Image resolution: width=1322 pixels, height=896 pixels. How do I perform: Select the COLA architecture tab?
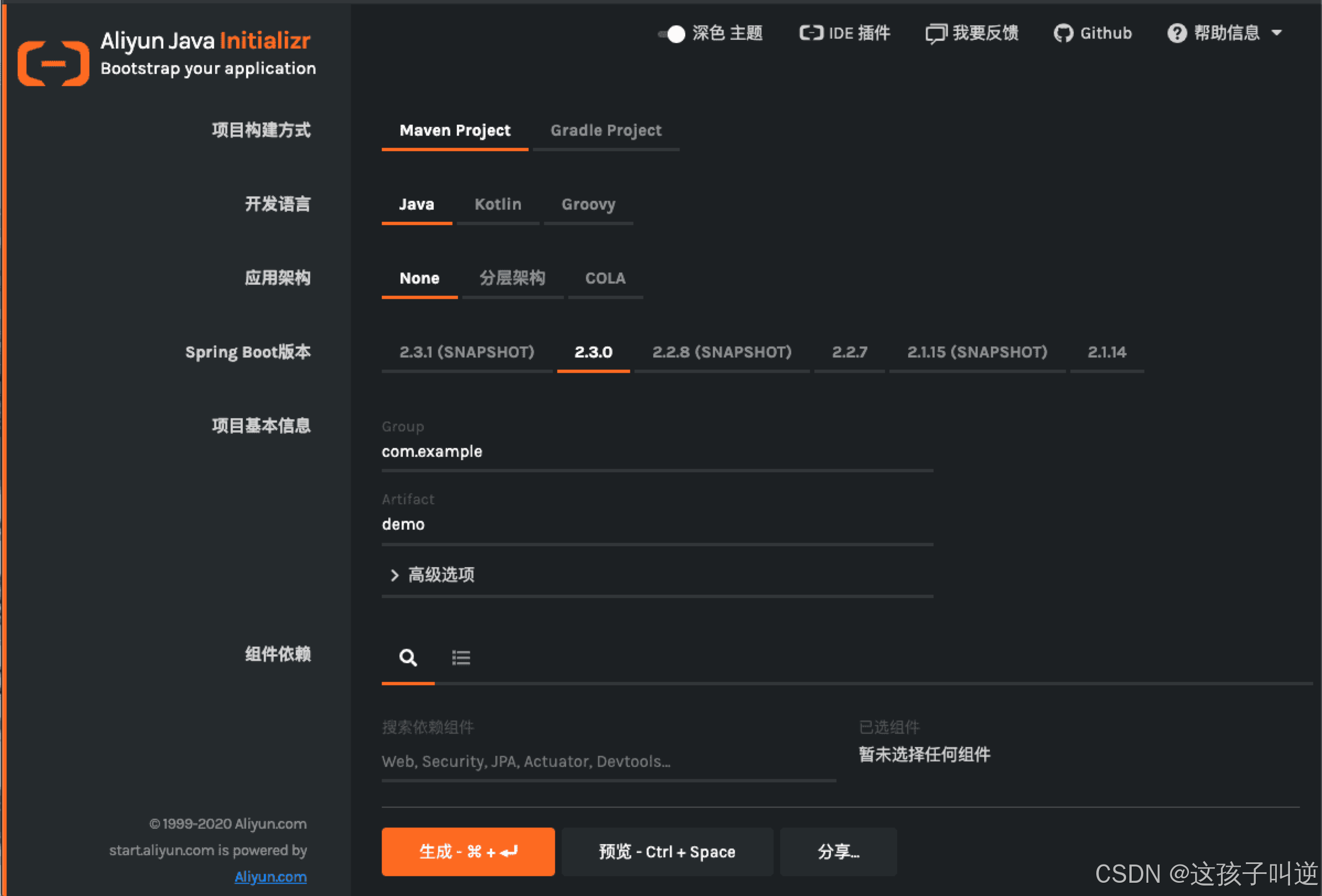coord(605,278)
